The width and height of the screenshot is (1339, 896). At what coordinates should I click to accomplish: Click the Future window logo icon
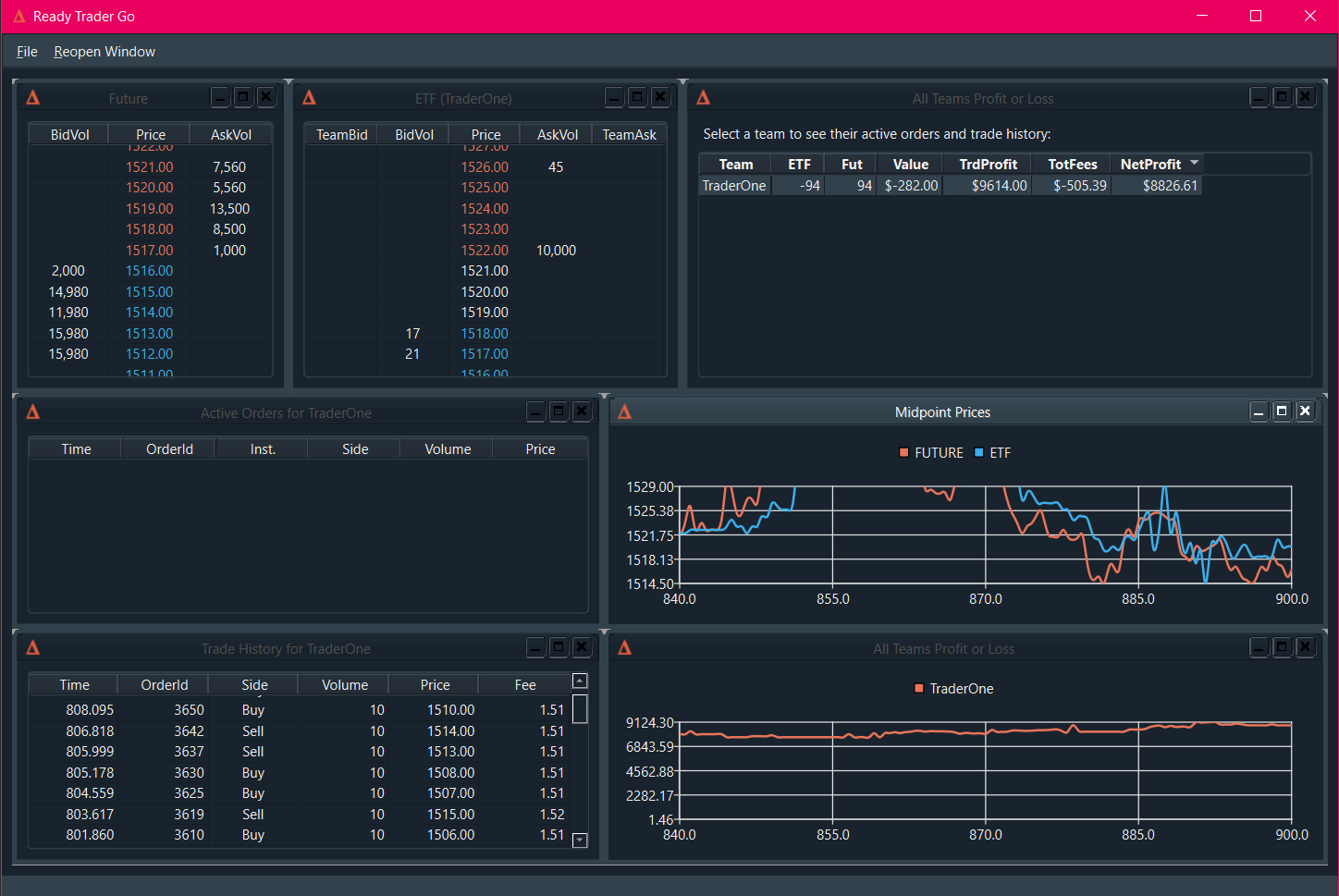33,98
